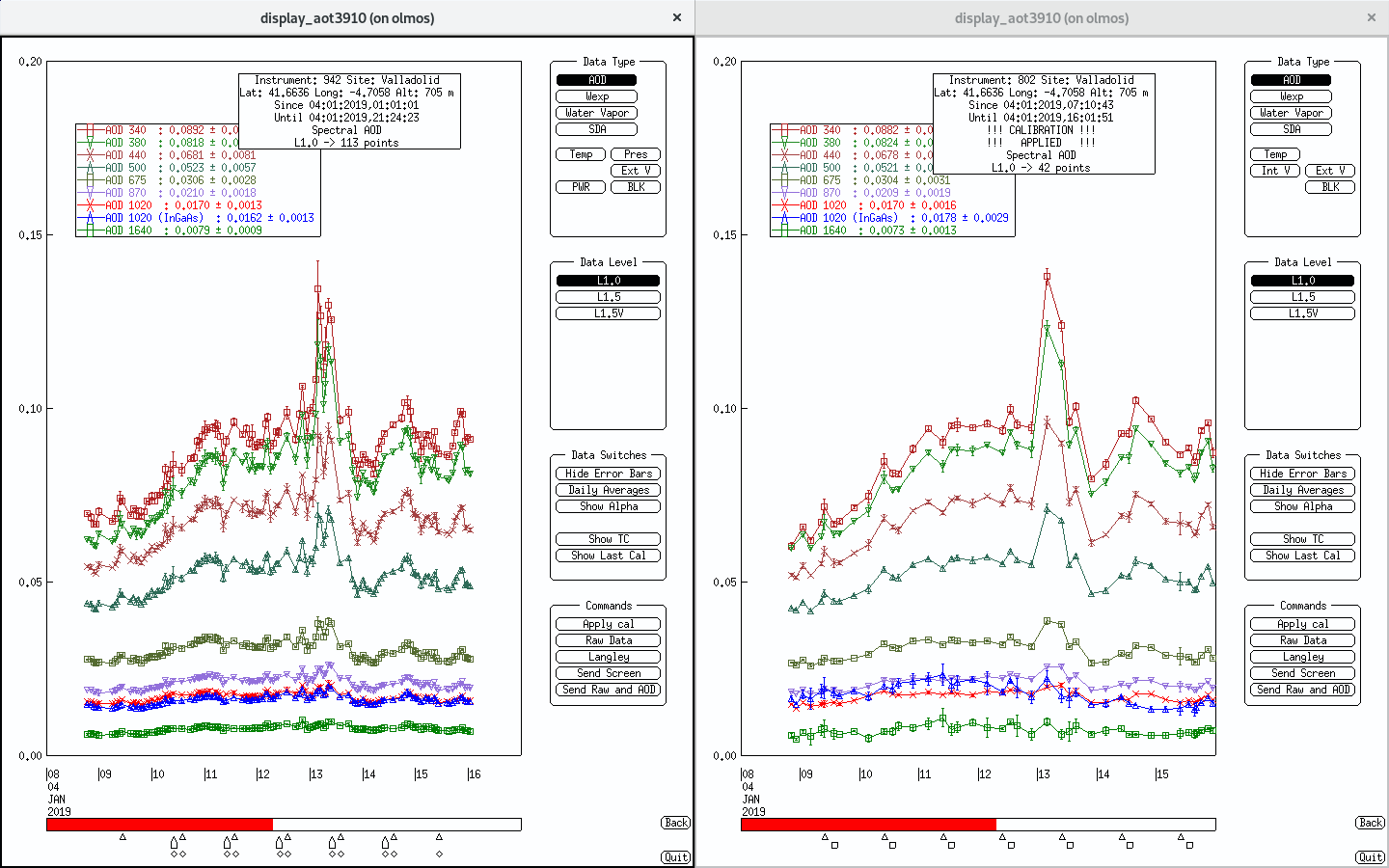
Task: Click red timeline progress bar in right window
Action: (x=868, y=825)
